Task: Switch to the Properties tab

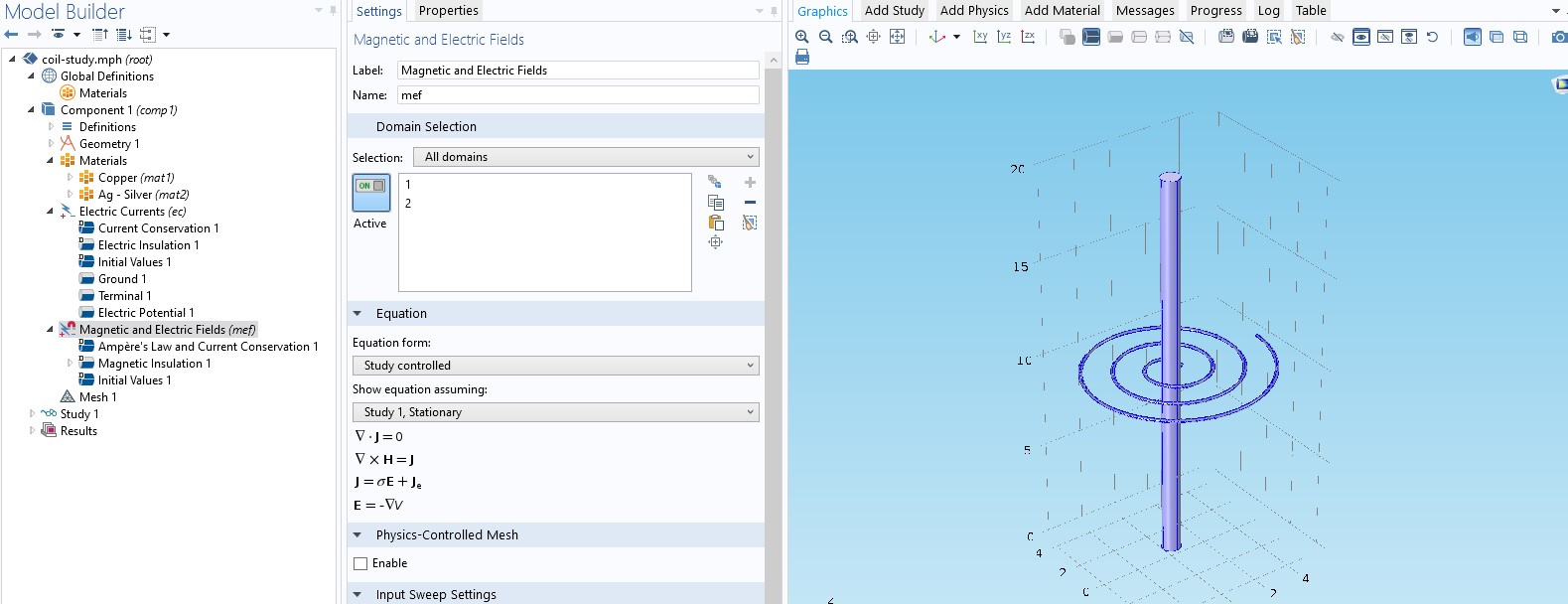Action: point(448,11)
